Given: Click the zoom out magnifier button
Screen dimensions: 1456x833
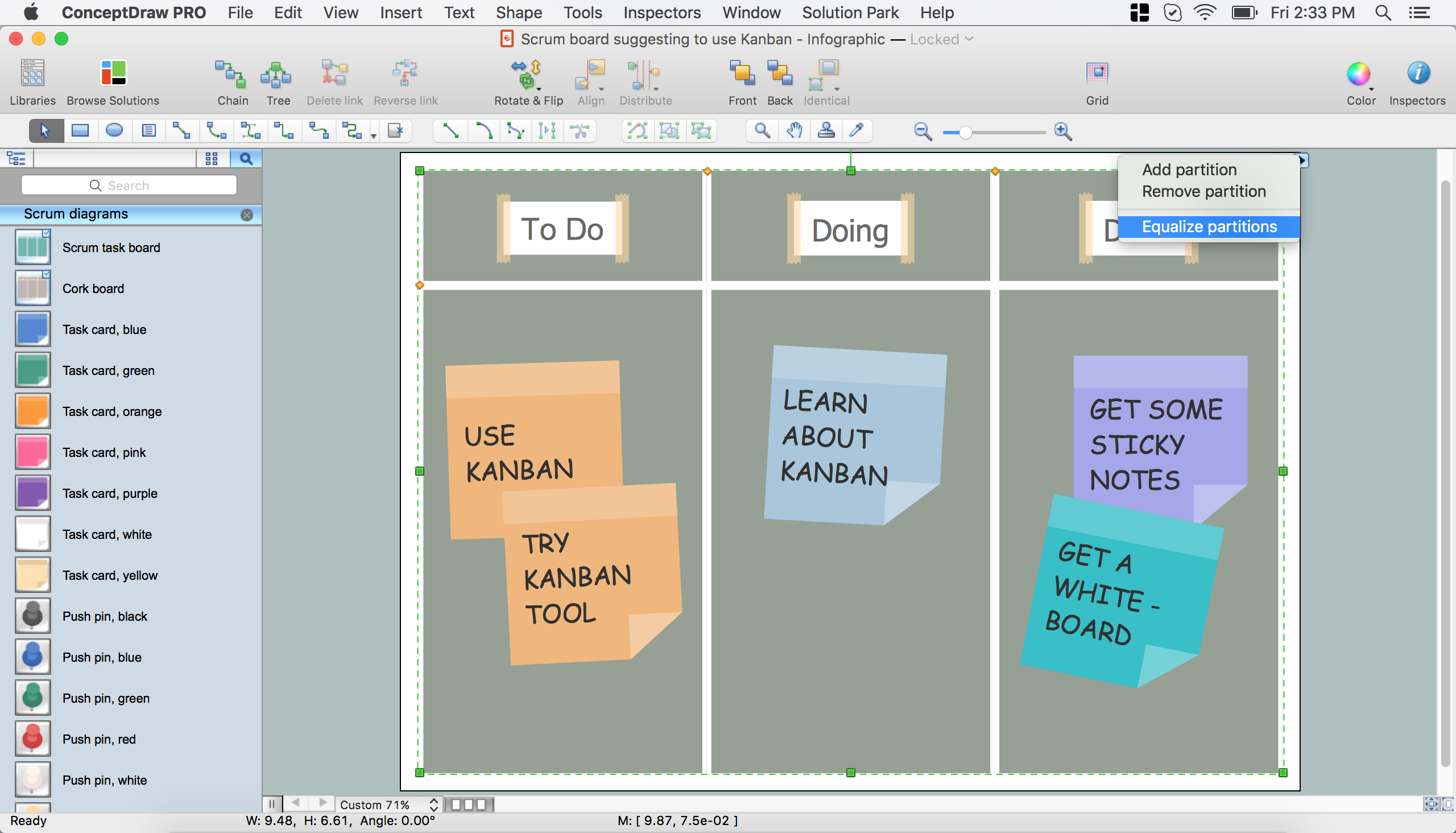Looking at the screenshot, I should pos(923,131).
